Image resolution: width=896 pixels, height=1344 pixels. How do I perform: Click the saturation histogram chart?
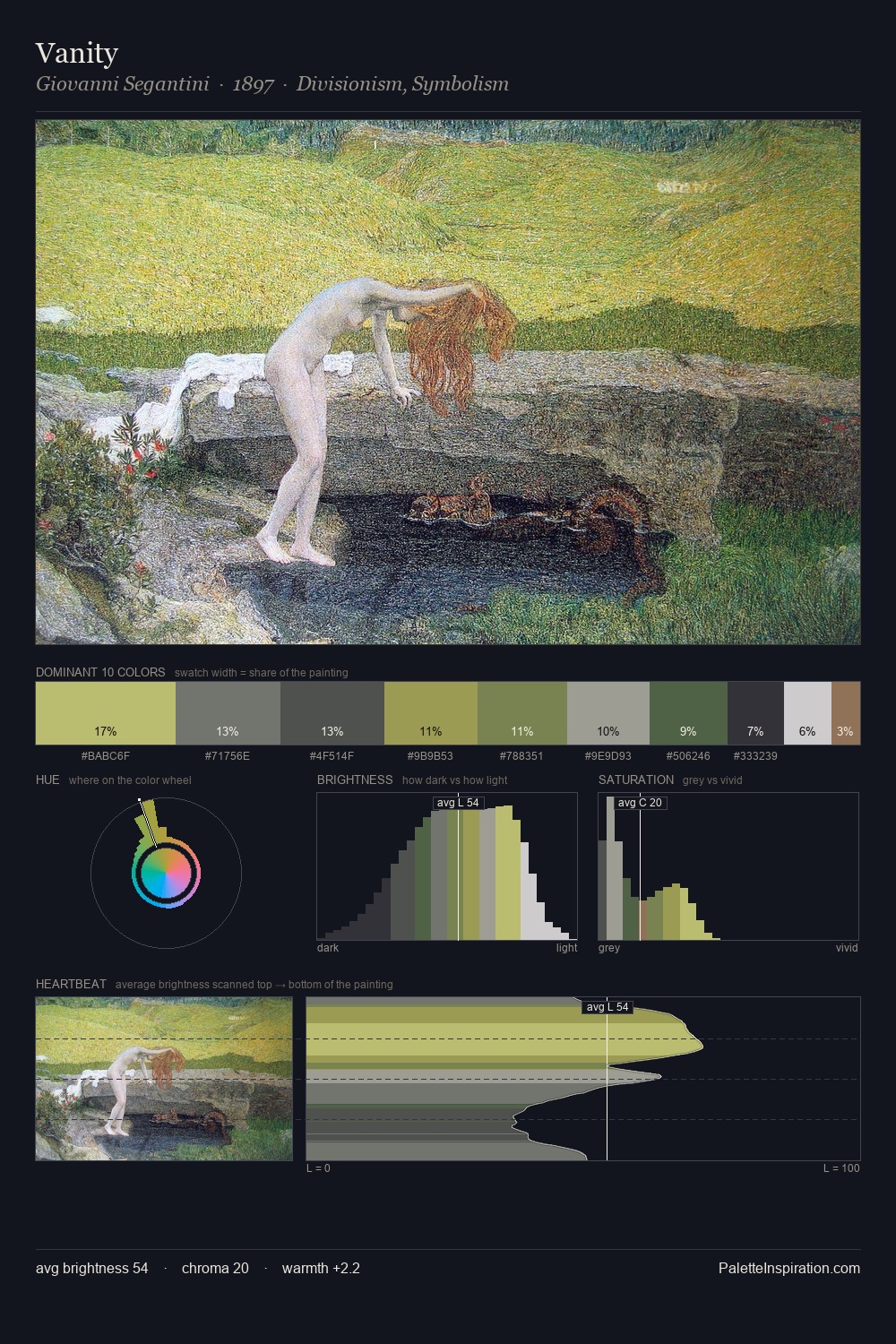click(728, 866)
